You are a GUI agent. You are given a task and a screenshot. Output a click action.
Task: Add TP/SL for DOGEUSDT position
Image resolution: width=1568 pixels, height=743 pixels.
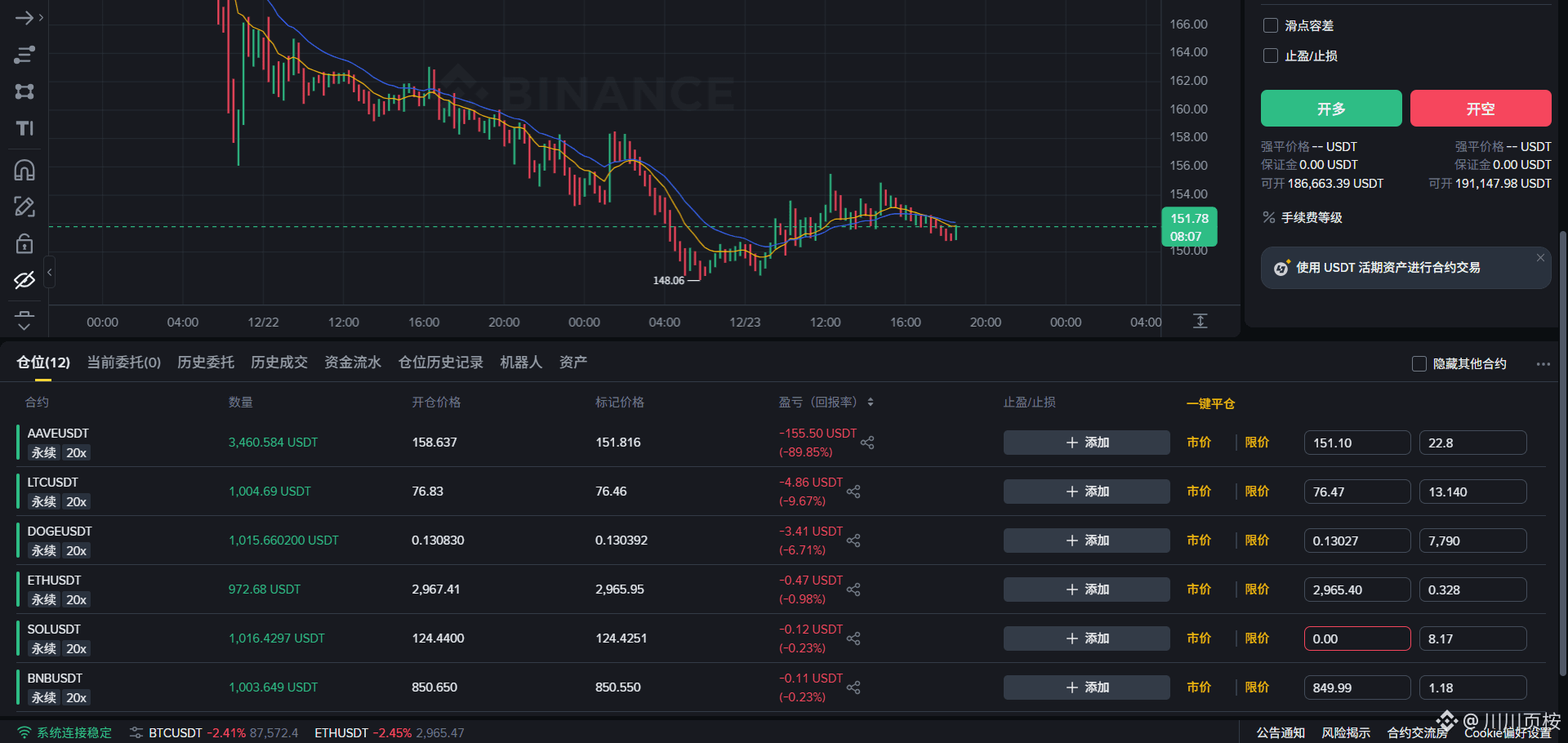1087,541
